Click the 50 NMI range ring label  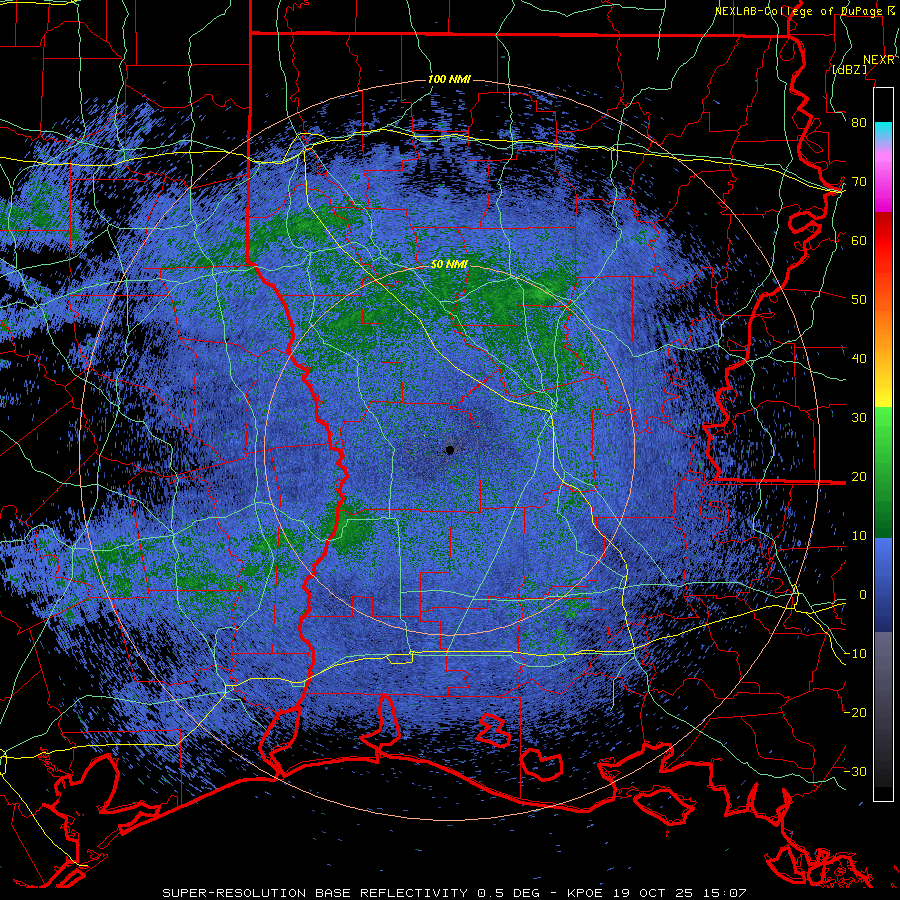pos(449,264)
